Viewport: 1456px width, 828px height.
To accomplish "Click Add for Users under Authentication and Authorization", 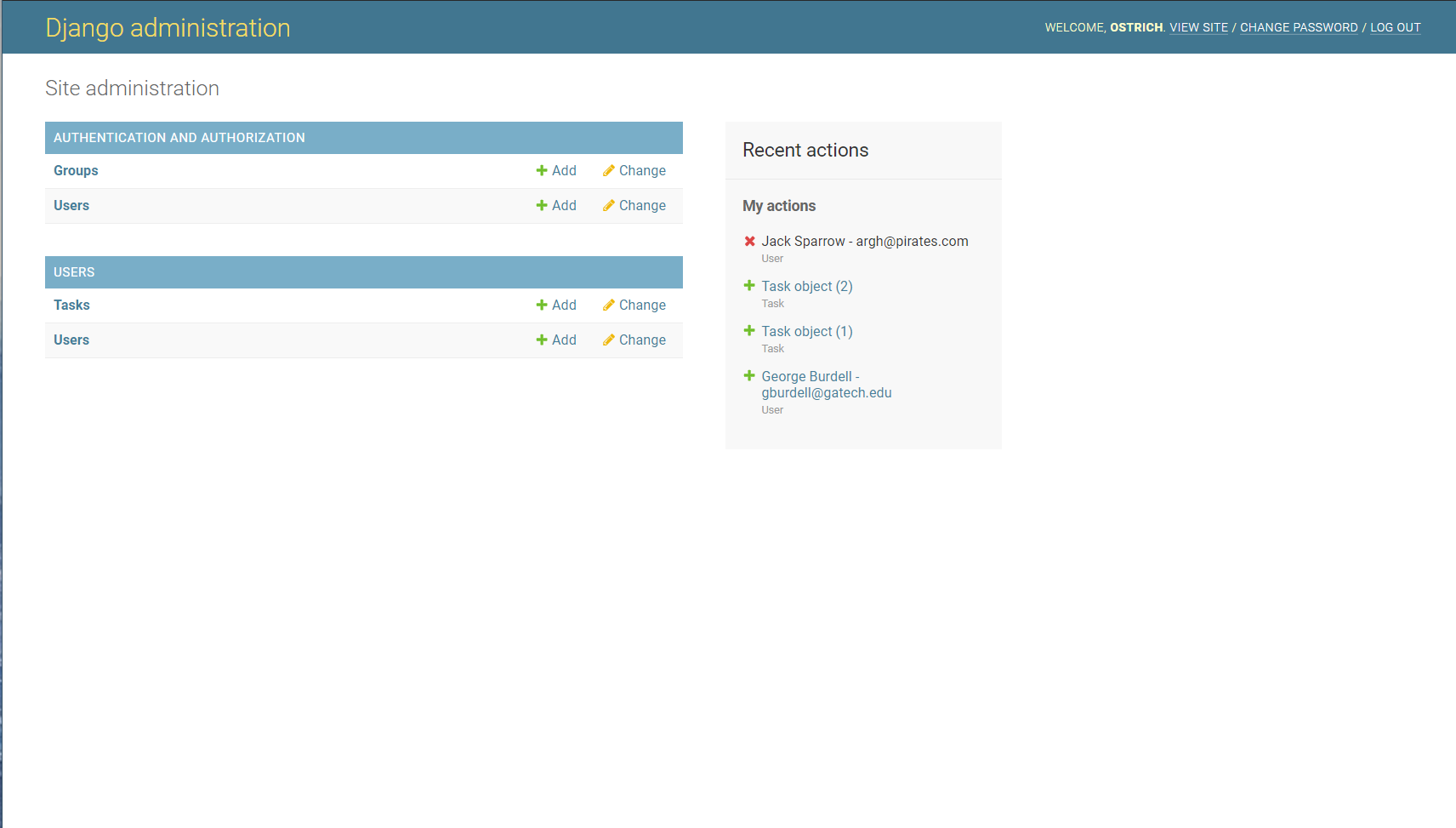I will point(556,206).
